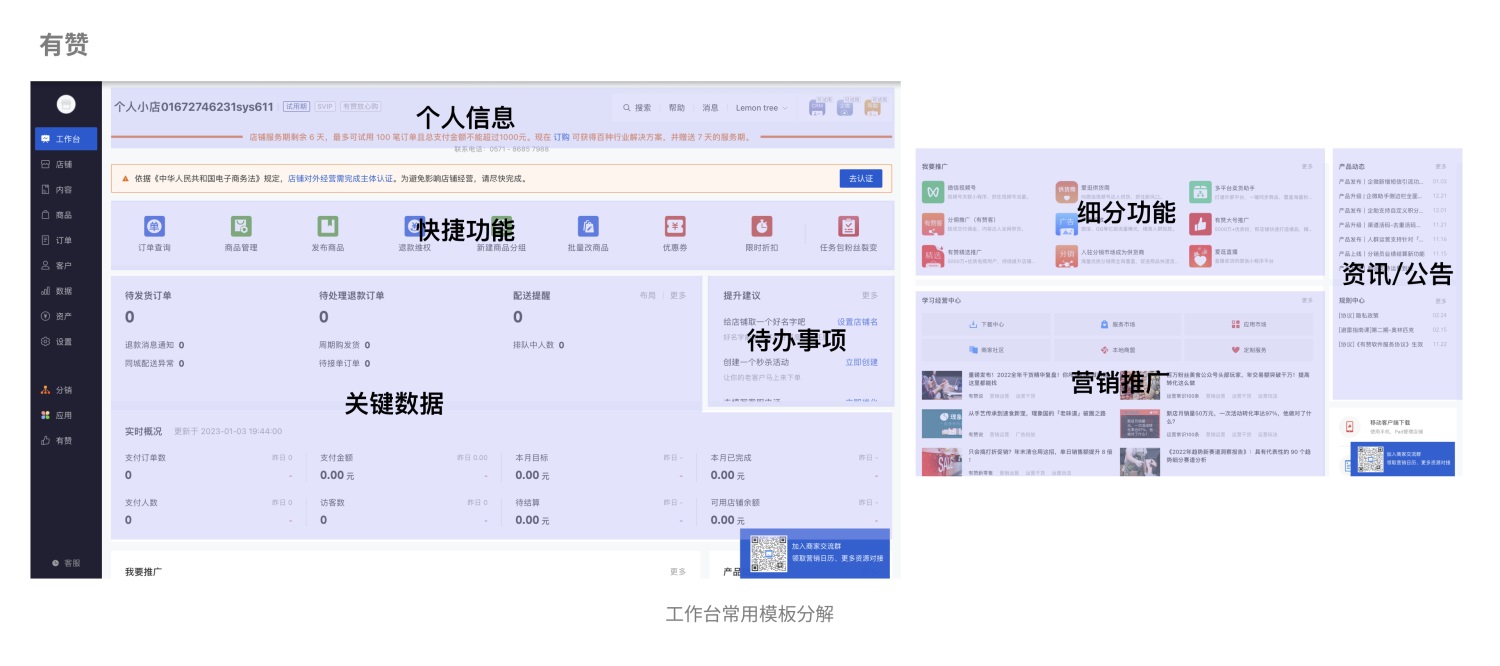Click the shop avatar logo in the sidebar

[66, 104]
